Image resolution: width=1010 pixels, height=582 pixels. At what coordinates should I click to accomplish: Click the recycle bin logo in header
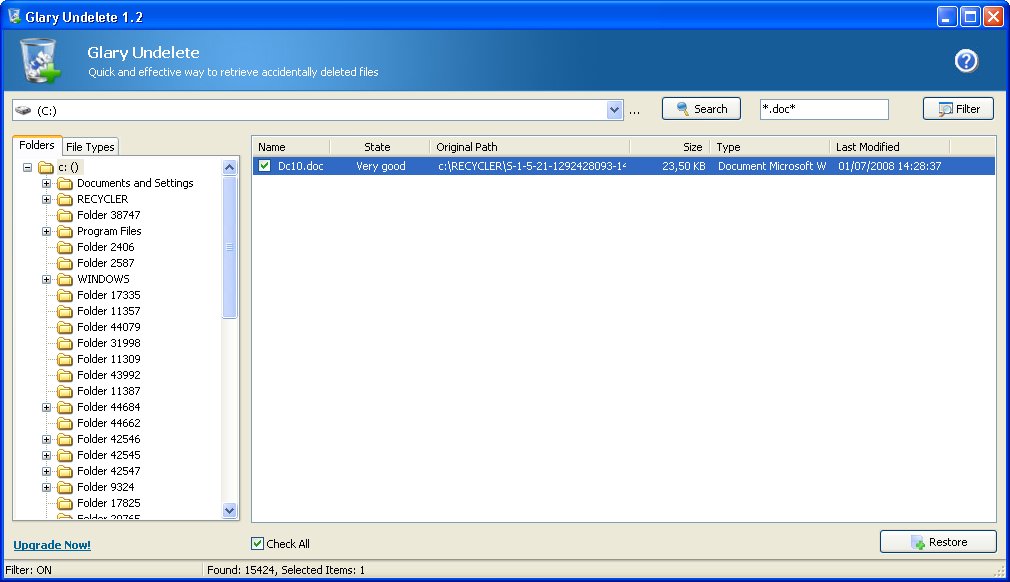point(40,61)
